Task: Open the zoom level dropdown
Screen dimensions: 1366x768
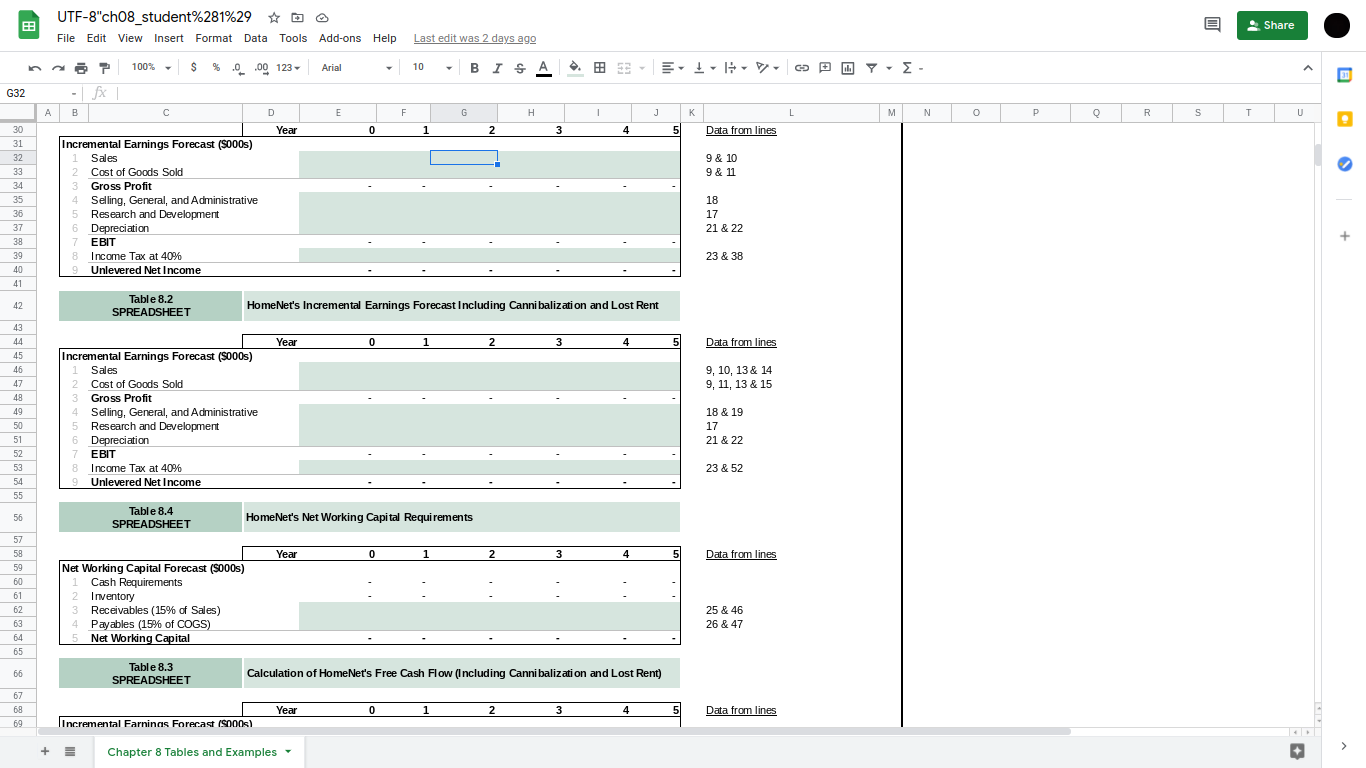Action: [148, 67]
